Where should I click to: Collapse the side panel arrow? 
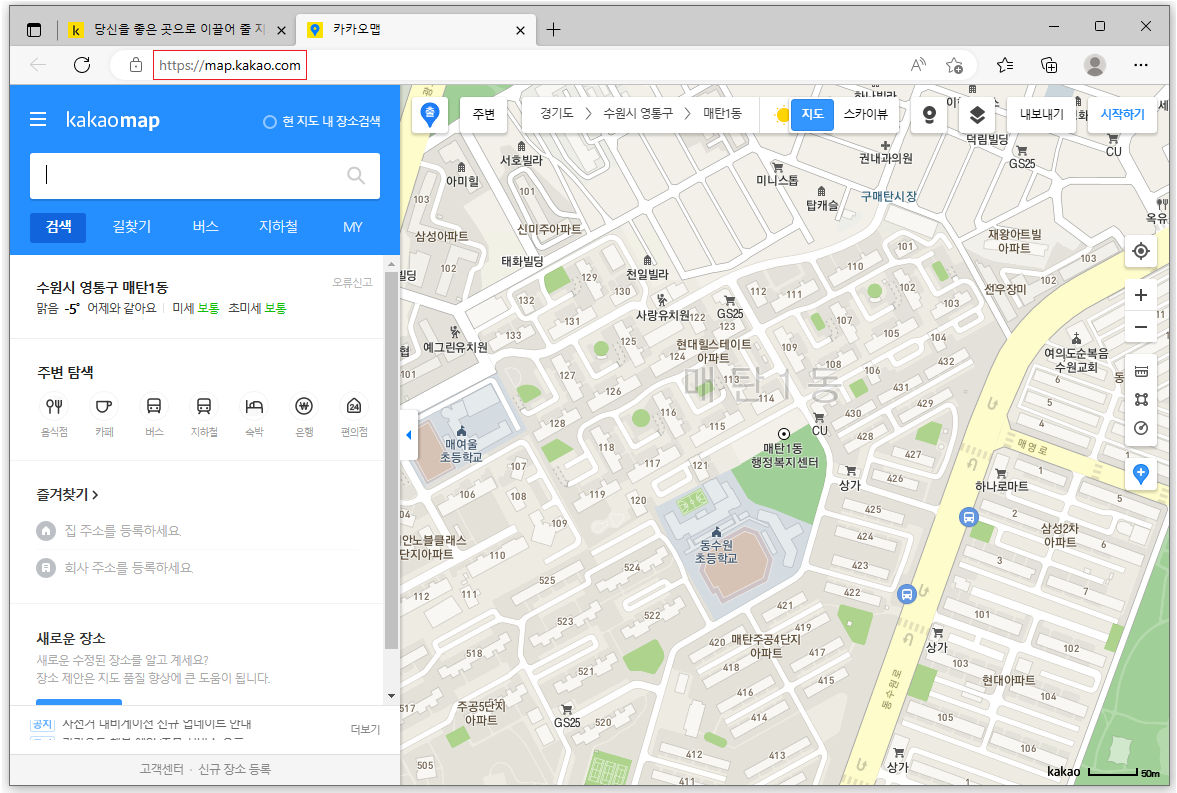(x=408, y=435)
